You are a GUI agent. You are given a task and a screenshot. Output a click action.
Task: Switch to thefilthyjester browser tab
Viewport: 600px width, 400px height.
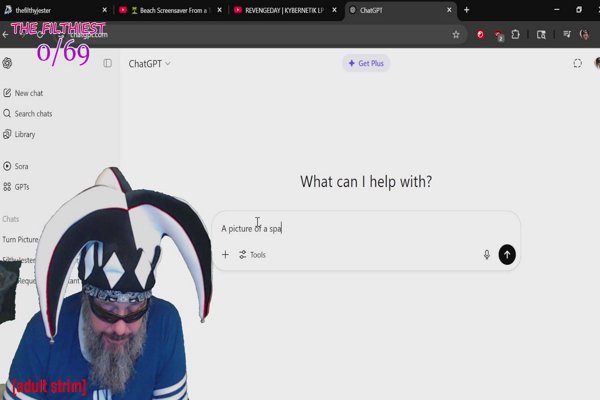click(x=56, y=10)
